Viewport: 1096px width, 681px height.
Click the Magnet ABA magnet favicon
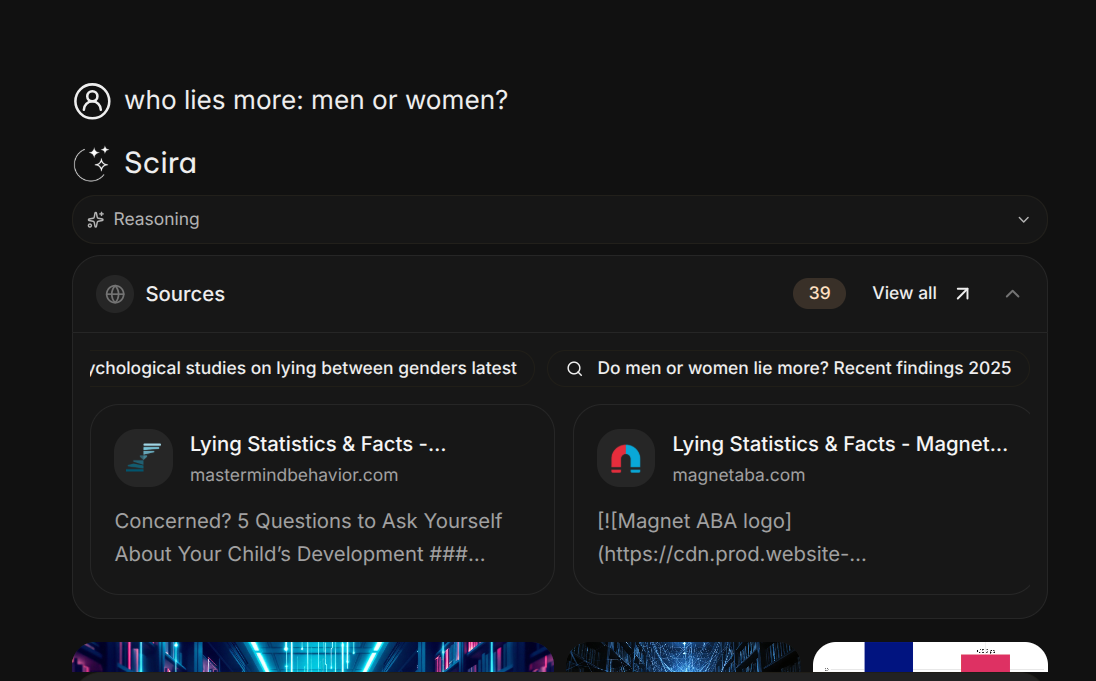[x=626, y=458]
